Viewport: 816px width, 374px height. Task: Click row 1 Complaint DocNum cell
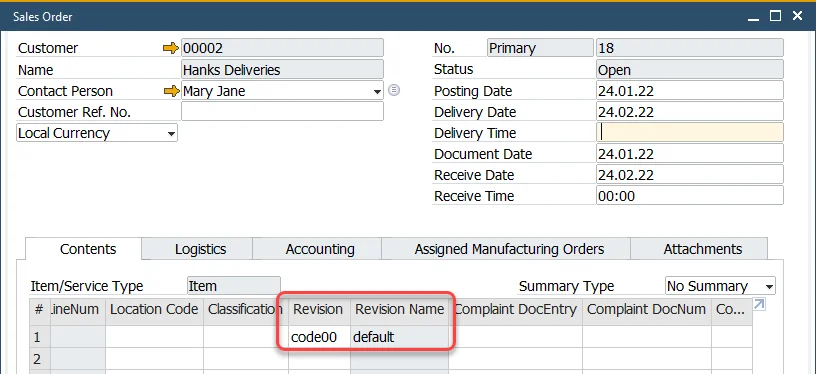point(647,337)
